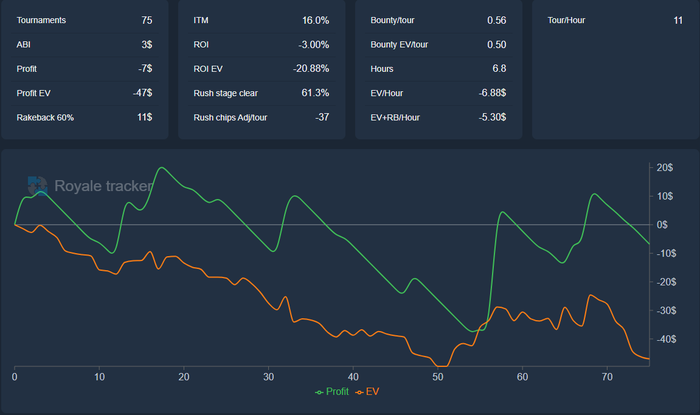Select the Tournaments stat row
Image resolution: width=700 pixels, height=415 pixels.
[x=85, y=20]
